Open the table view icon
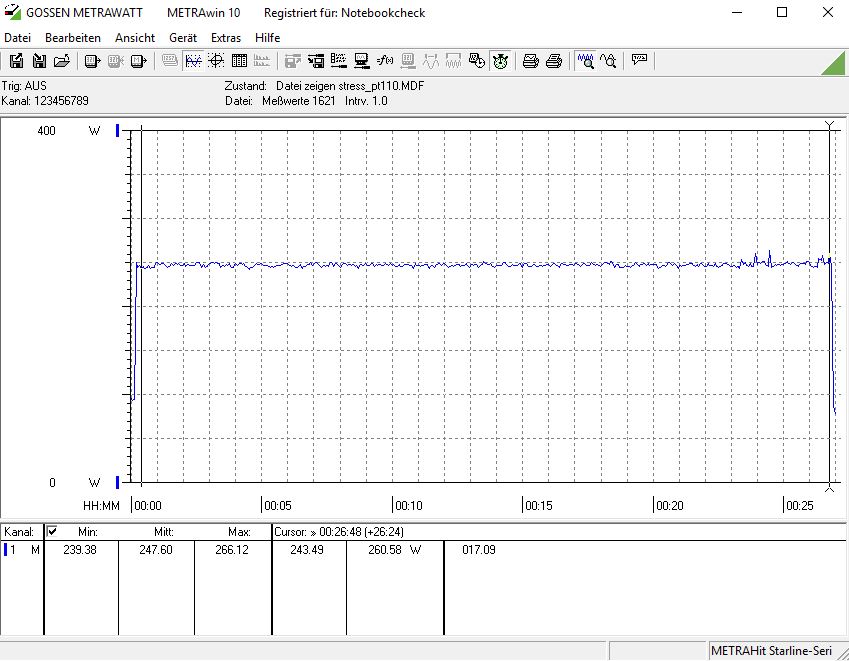 pos(239,61)
